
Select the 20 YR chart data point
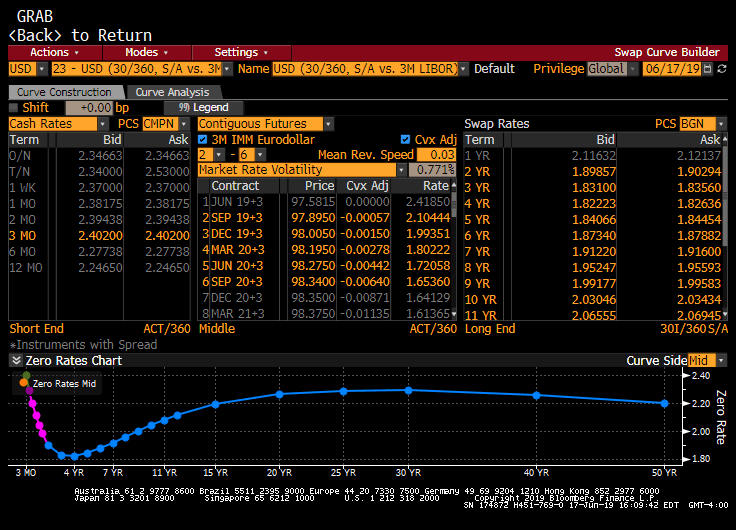pos(279,394)
